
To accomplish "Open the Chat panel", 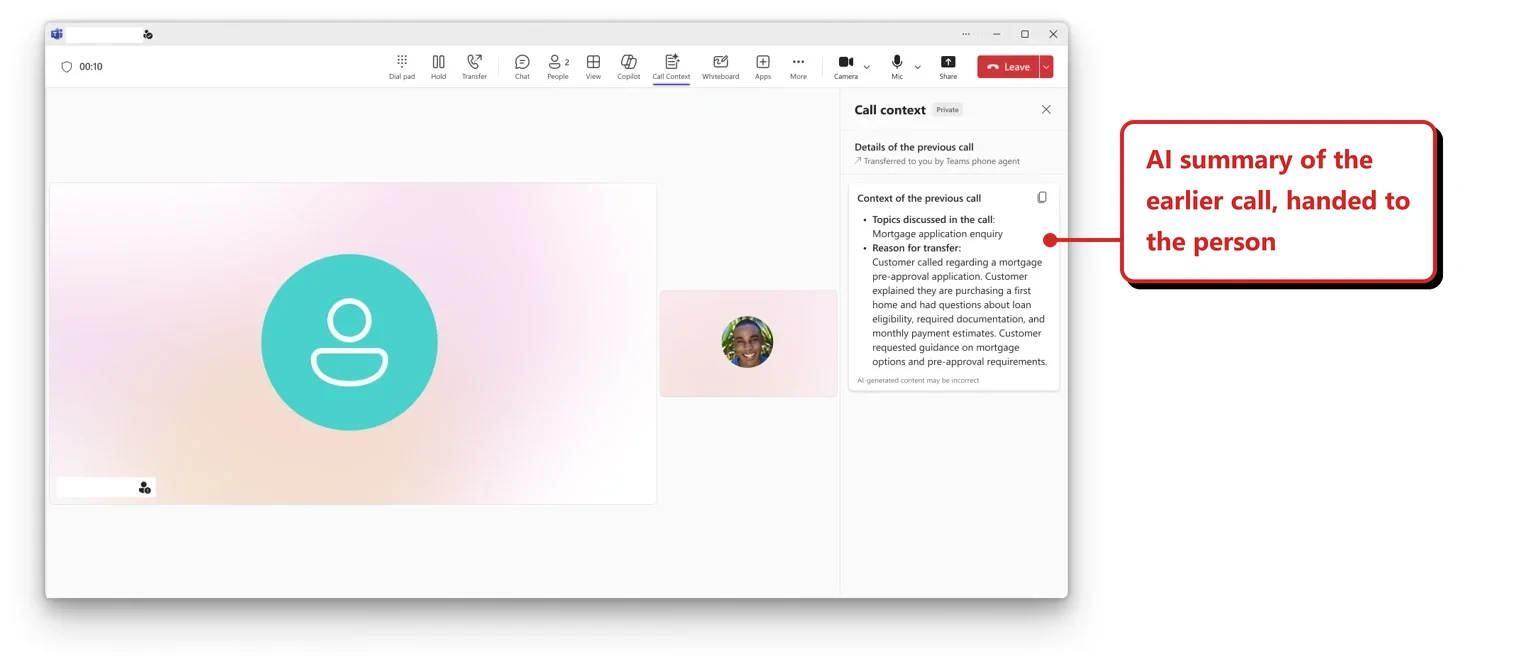I will click(x=522, y=66).
